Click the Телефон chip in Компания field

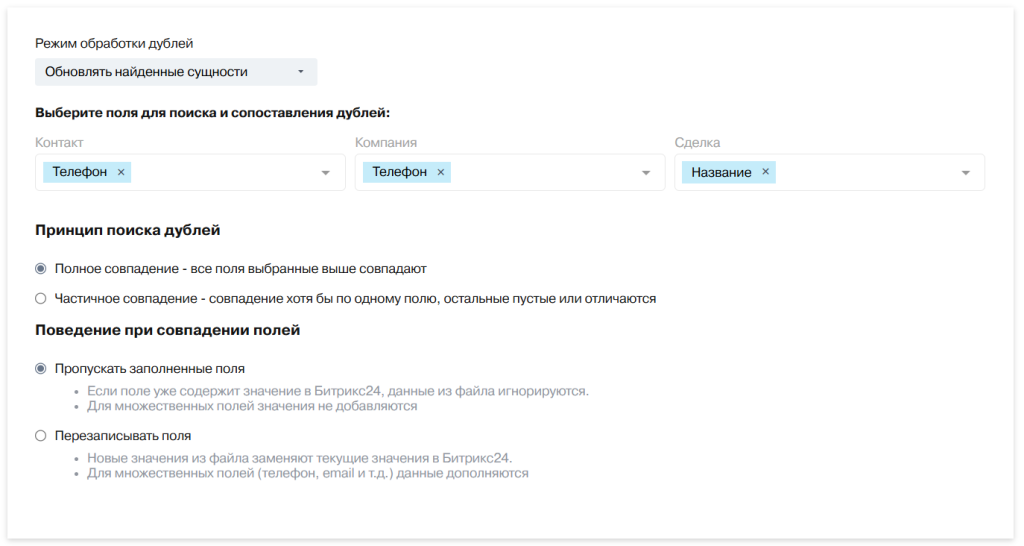tap(400, 172)
